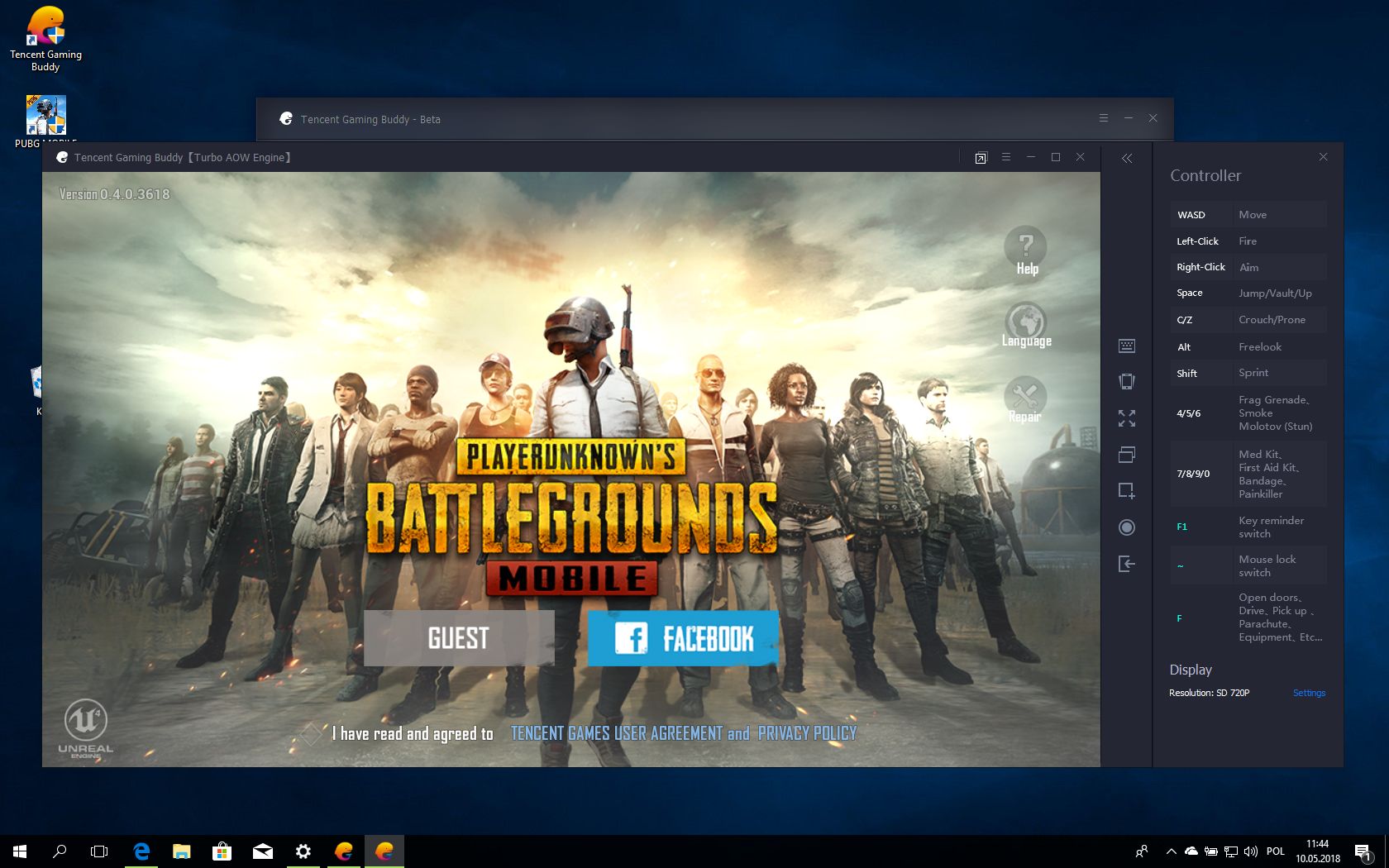The image size is (1389, 868).
Task: Open the Help icon in the game
Action: pos(1026,251)
